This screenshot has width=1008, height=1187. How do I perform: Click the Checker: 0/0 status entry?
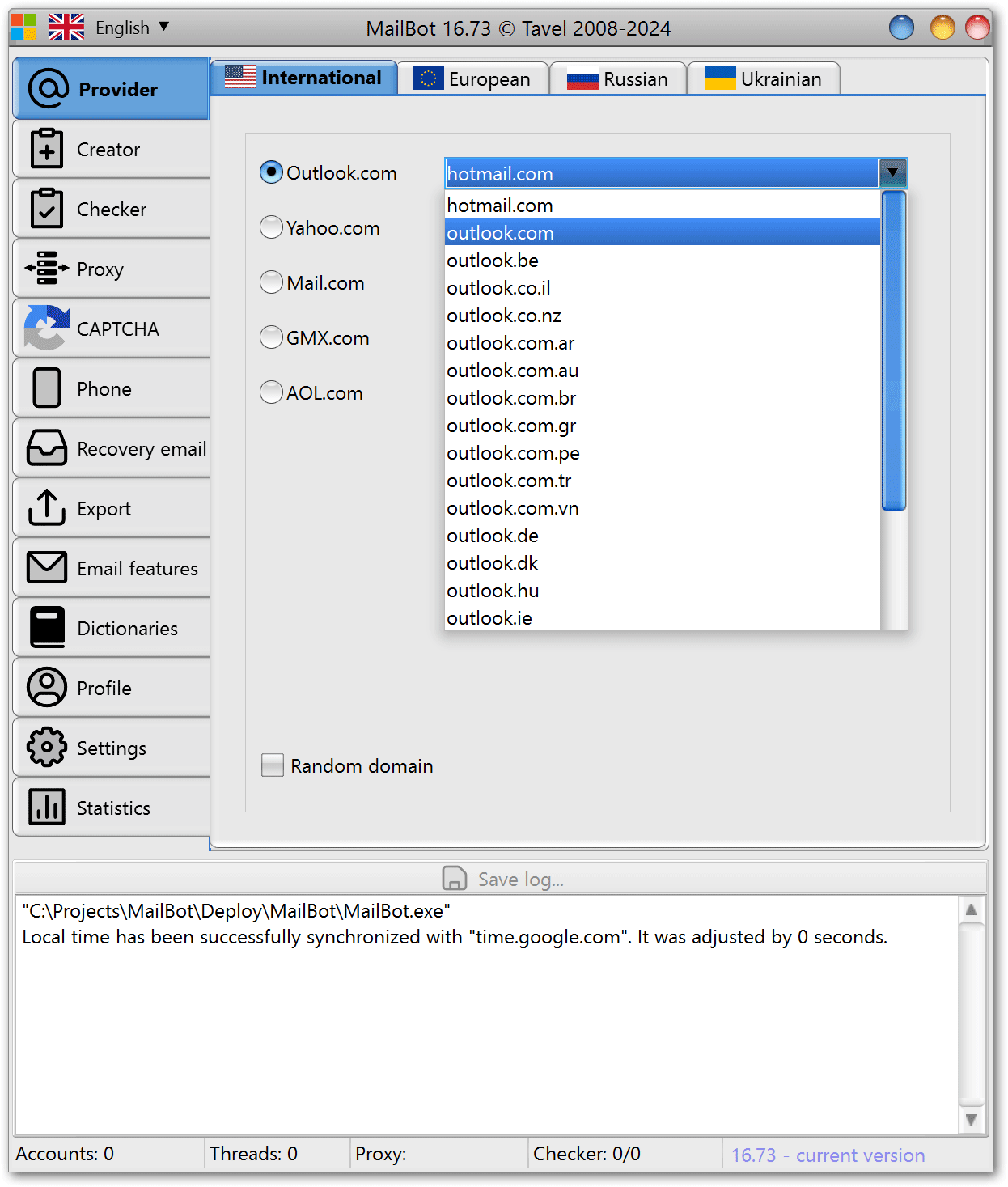tap(587, 1154)
